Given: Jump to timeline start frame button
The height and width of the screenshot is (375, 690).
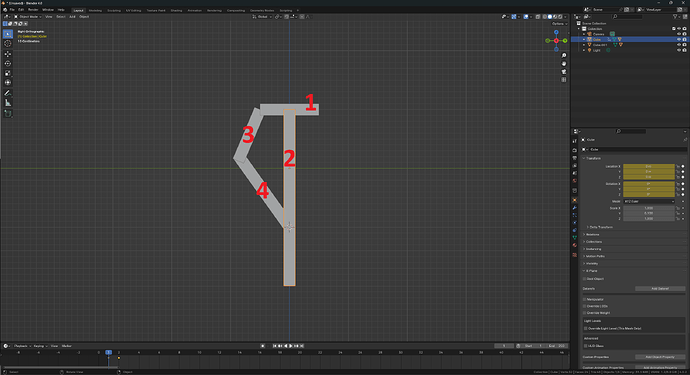Looking at the screenshot, I should pyautogui.click(x=275, y=346).
